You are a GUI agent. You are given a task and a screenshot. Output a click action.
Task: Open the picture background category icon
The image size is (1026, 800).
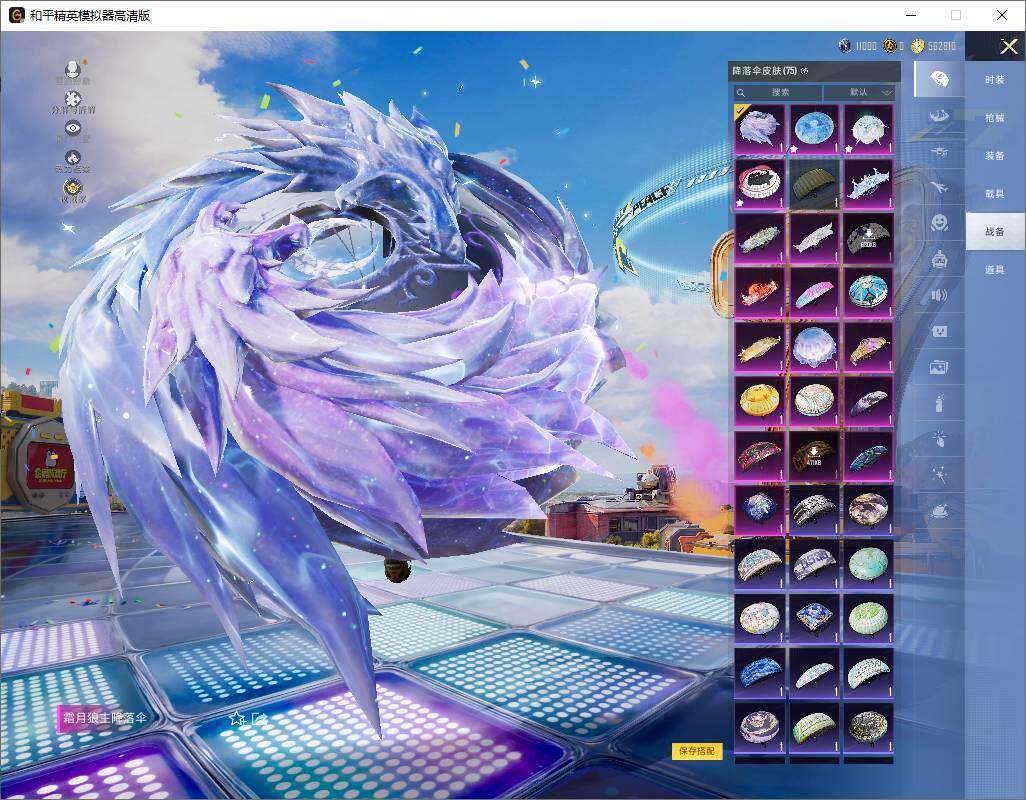[939, 367]
